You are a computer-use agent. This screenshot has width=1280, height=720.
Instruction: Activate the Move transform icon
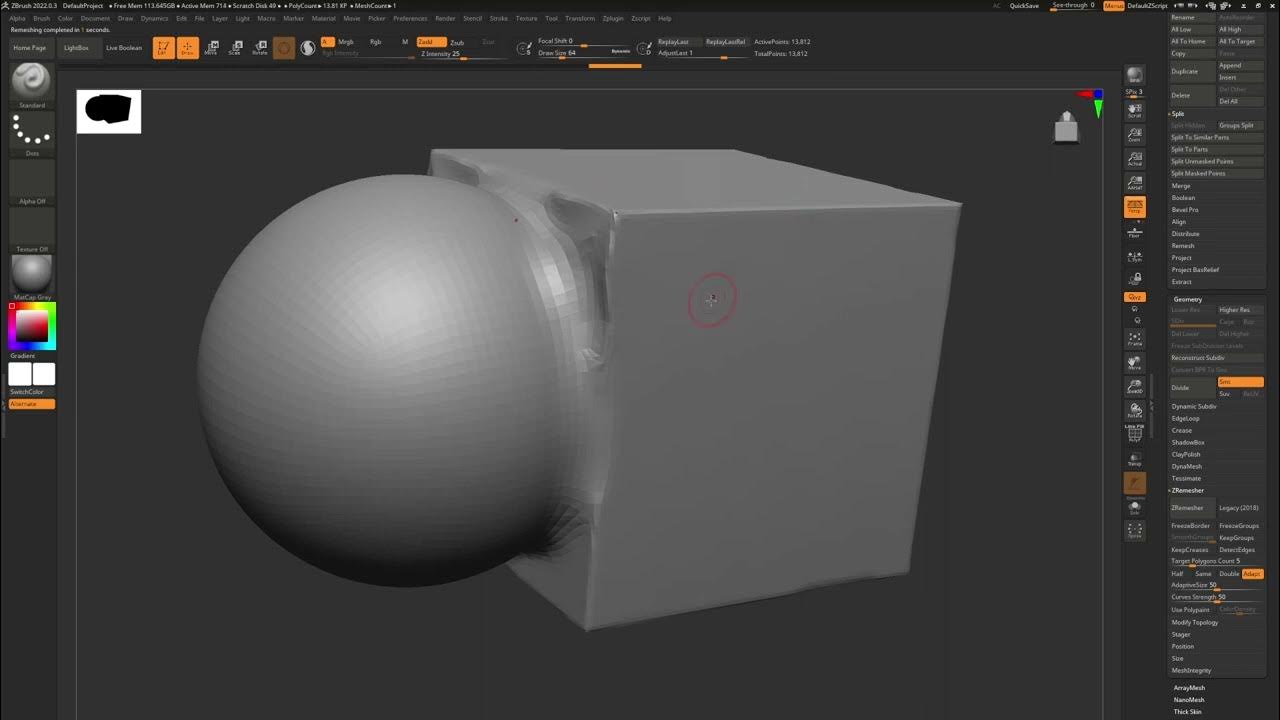click(211, 48)
